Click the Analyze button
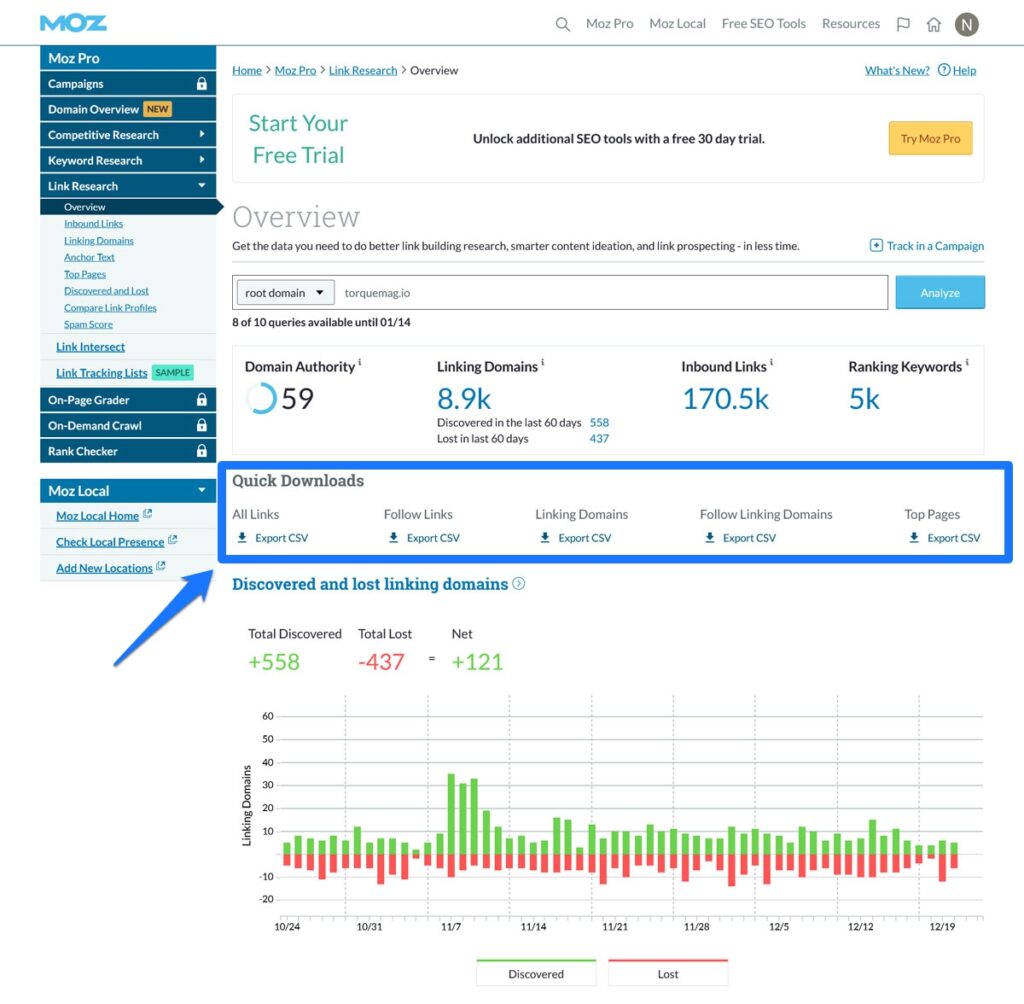This screenshot has width=1024, height=1004. coord(940,292)
